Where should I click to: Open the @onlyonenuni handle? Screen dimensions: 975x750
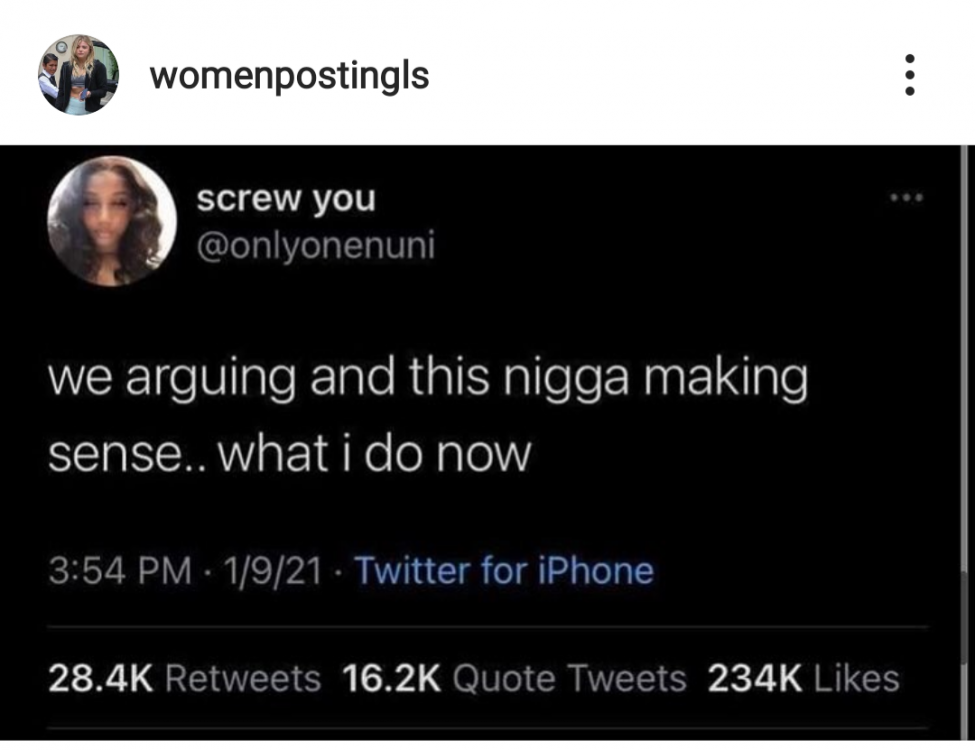[316, 246]
